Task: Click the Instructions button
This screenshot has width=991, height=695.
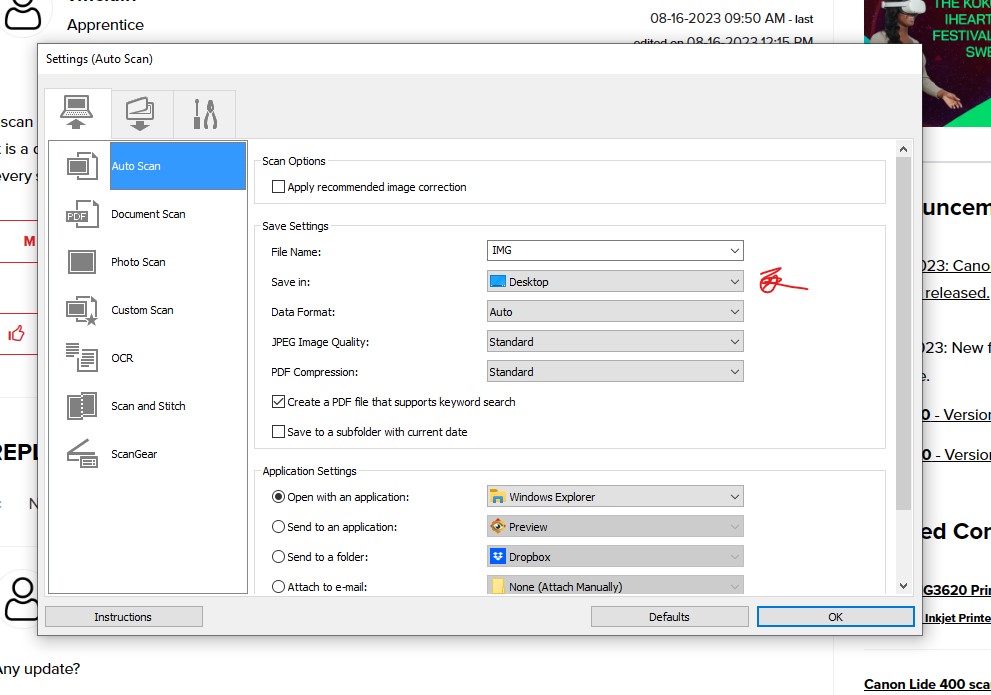Action: click(123, 616)
